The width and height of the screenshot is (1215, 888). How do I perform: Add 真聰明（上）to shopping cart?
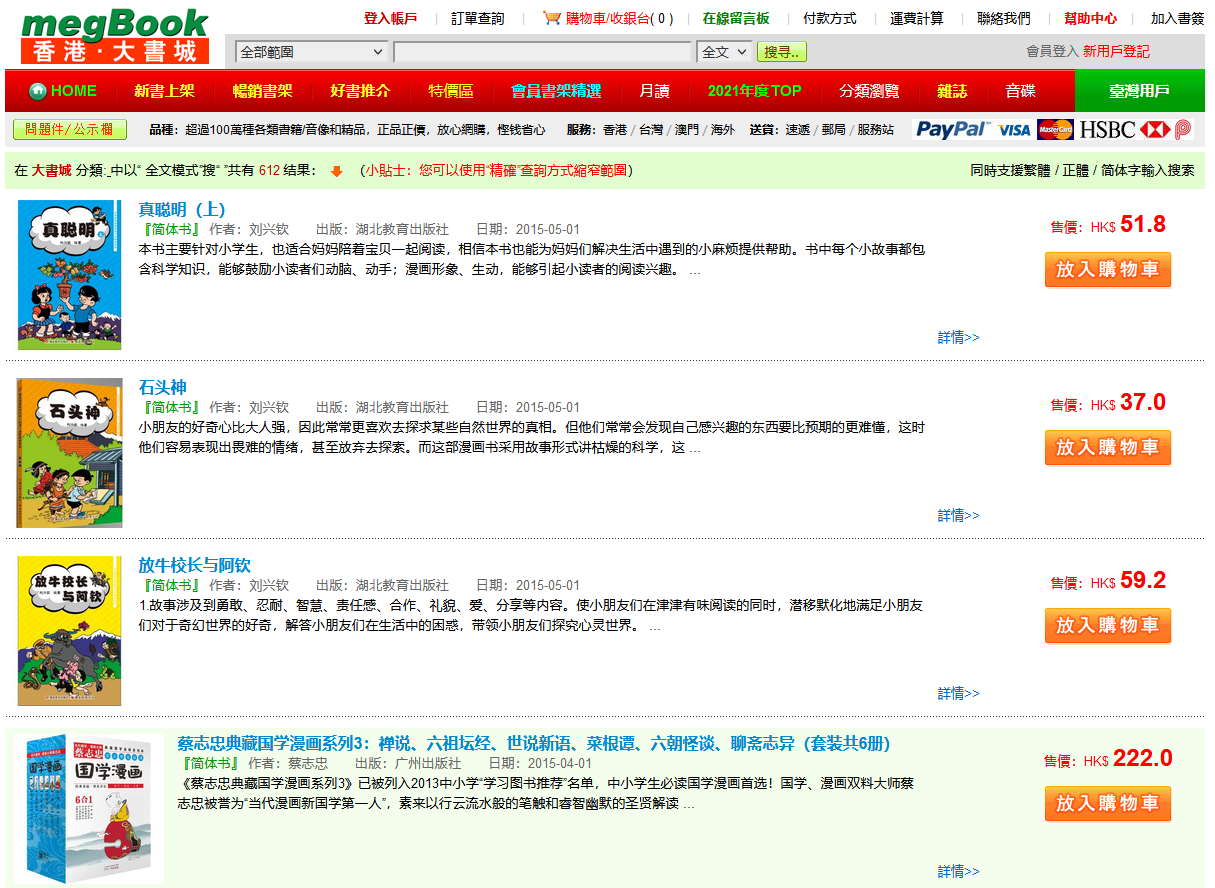click(1107, 270)
